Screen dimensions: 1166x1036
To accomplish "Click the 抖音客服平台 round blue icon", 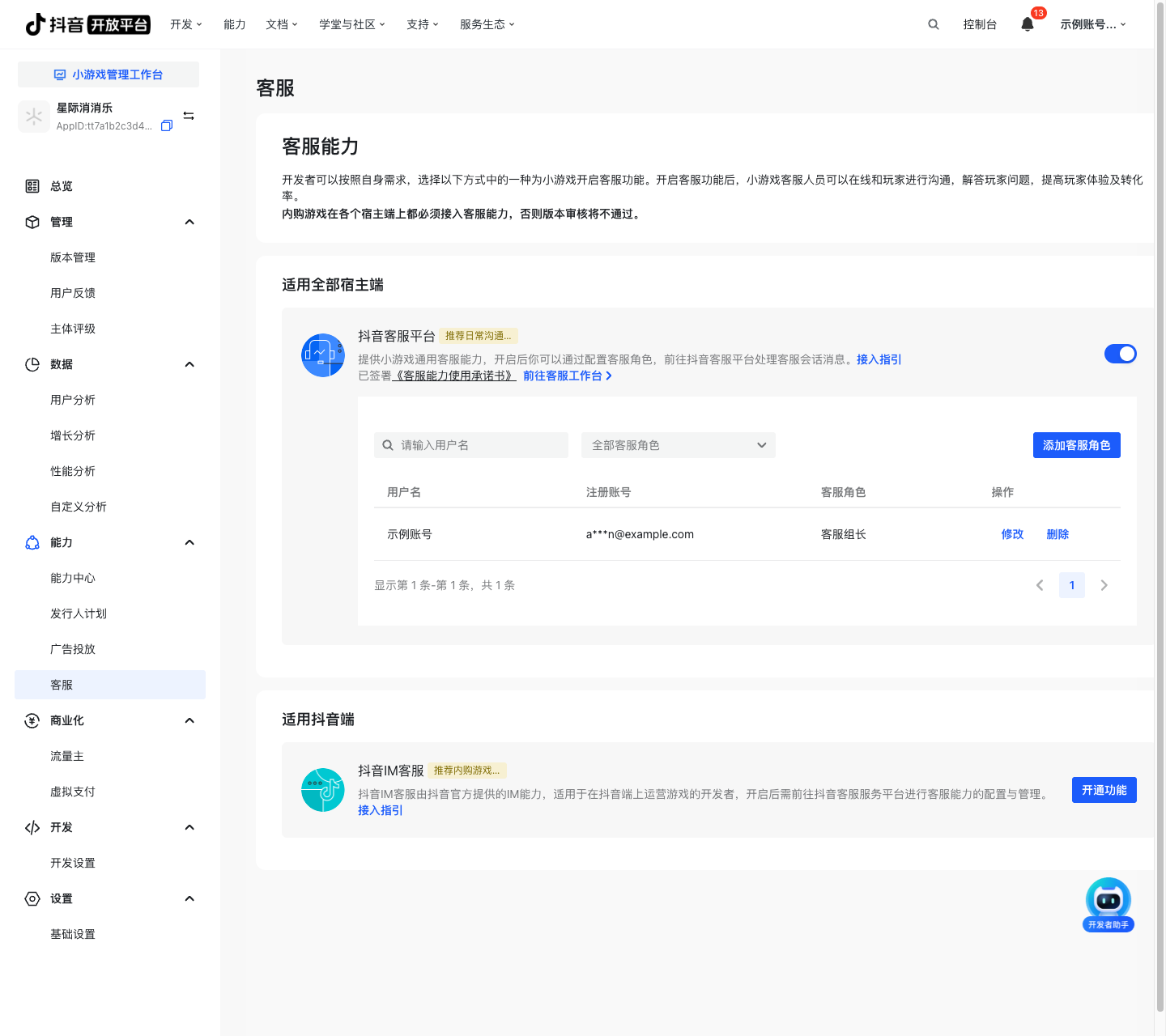I will pos(323,355).
